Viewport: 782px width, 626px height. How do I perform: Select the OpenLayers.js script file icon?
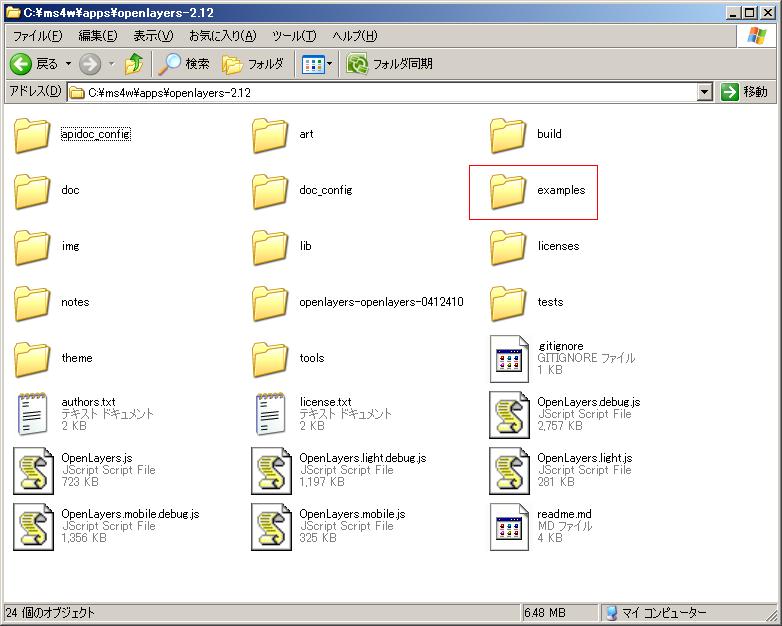click(32, 470)
